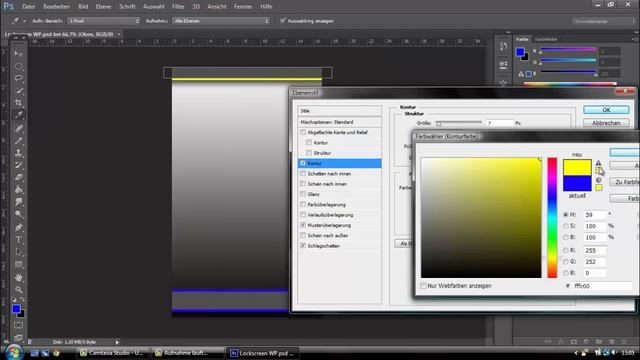Click the hue spectrum slider
This screenshot has height=360, width=640.
(552, 218)
